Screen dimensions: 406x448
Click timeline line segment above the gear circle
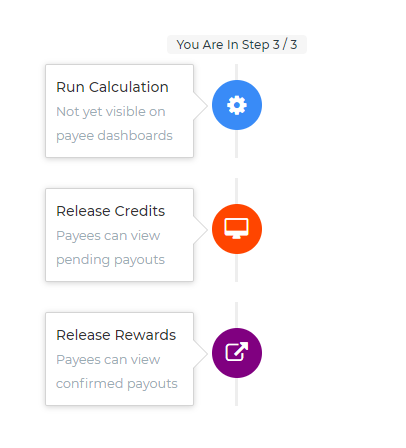(x=236, y=72)
